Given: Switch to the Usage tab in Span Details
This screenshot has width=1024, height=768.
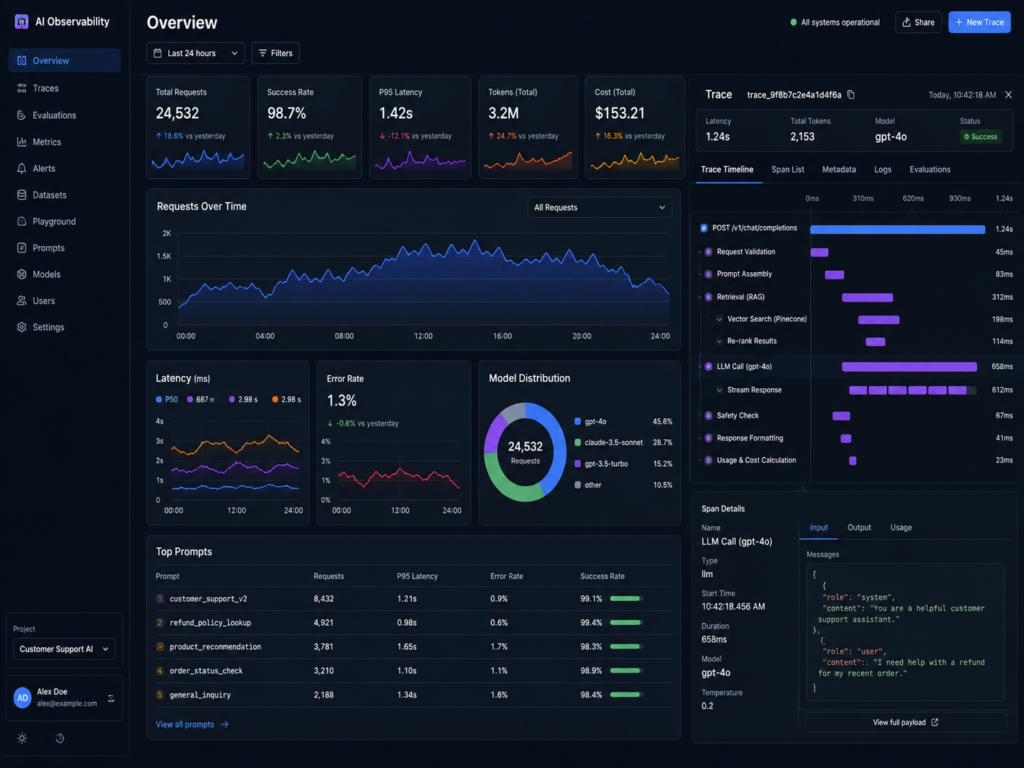Looking at the screenshot, I should point(901,528).
